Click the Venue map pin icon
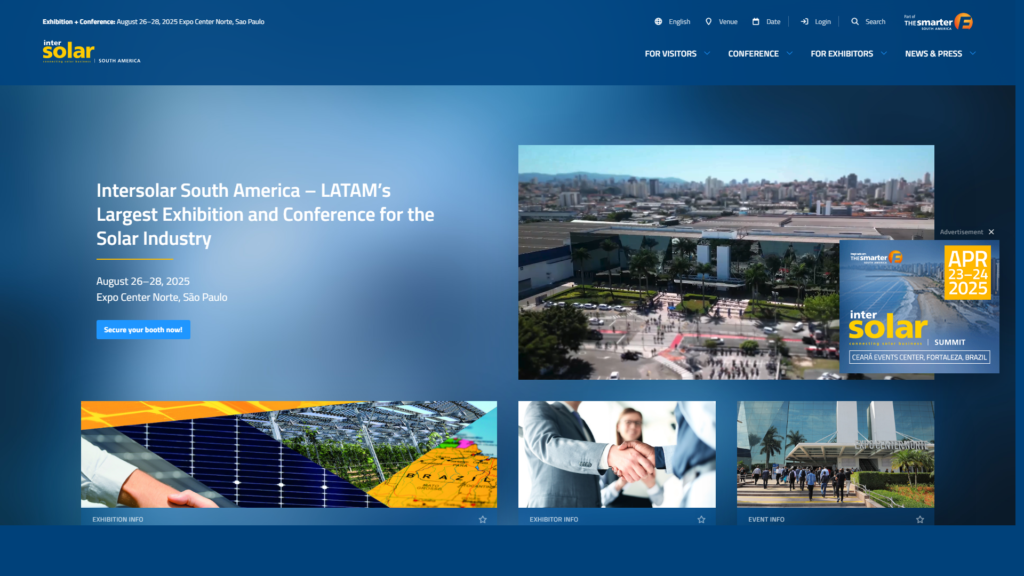 [709, 22]
